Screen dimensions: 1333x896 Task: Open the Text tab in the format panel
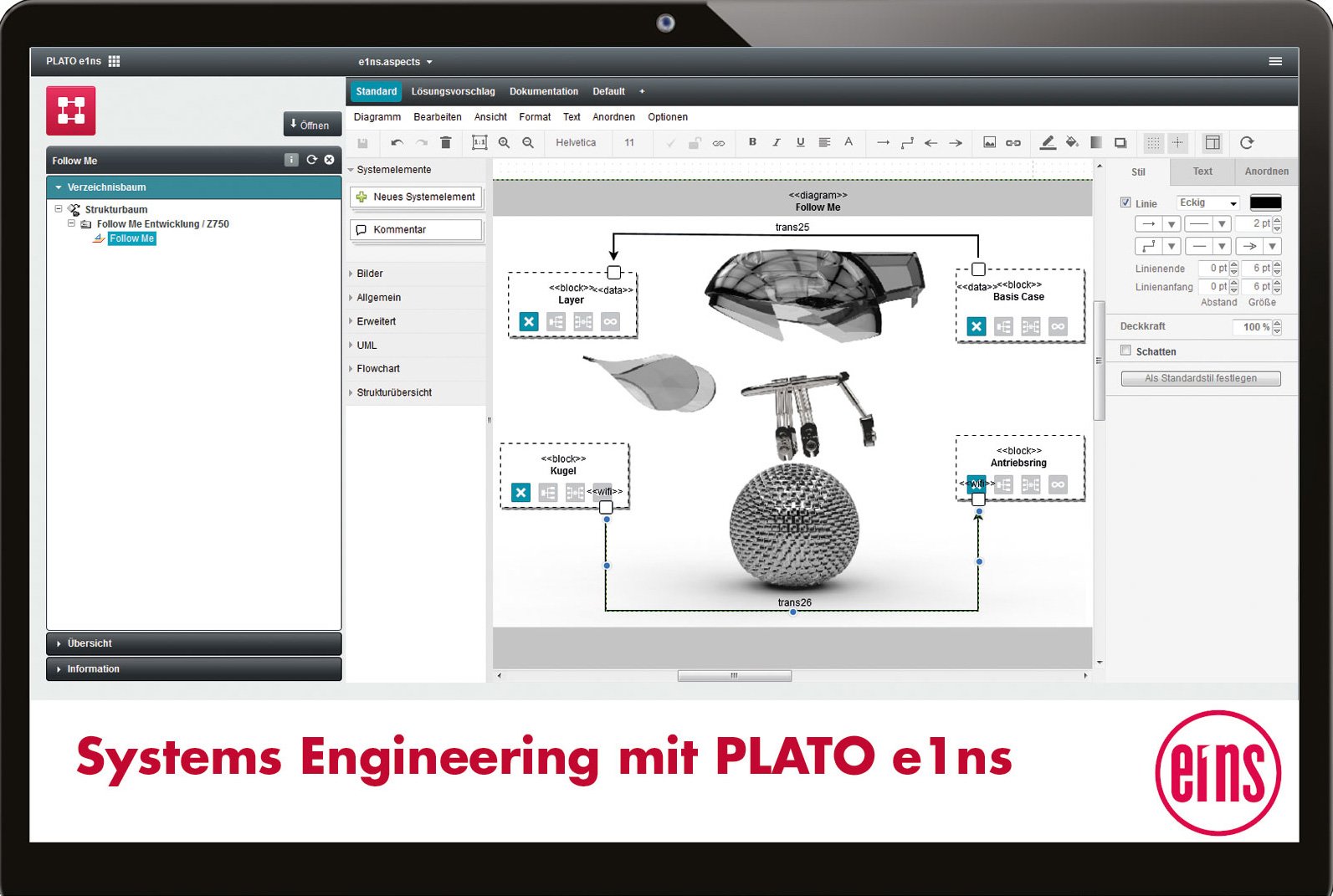coord(1202,172)
